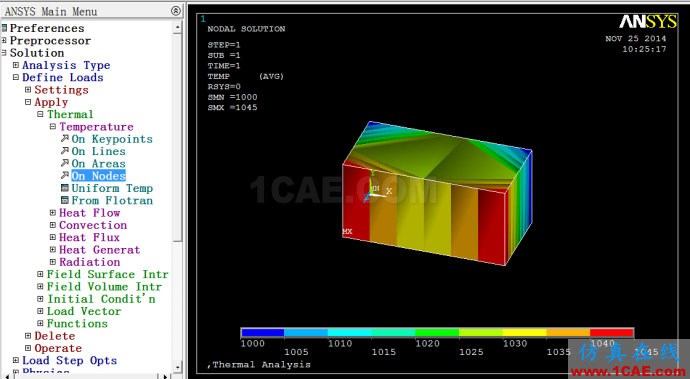Click the horizontal scrollbar right arrow

point(165,376)
